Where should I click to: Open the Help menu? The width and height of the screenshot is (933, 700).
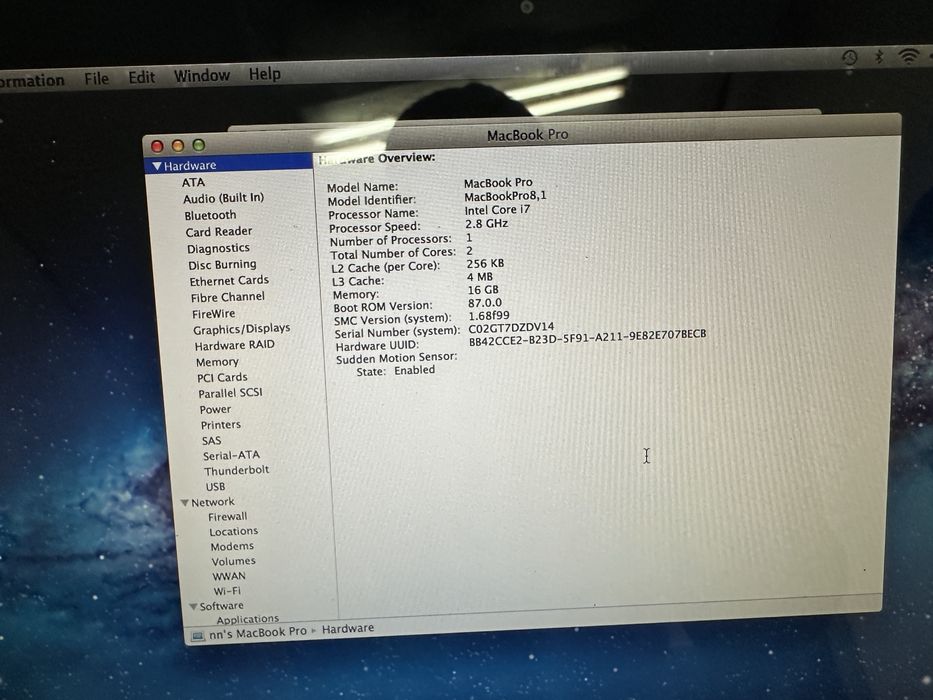pyautogui.click(x=265, y=74)
